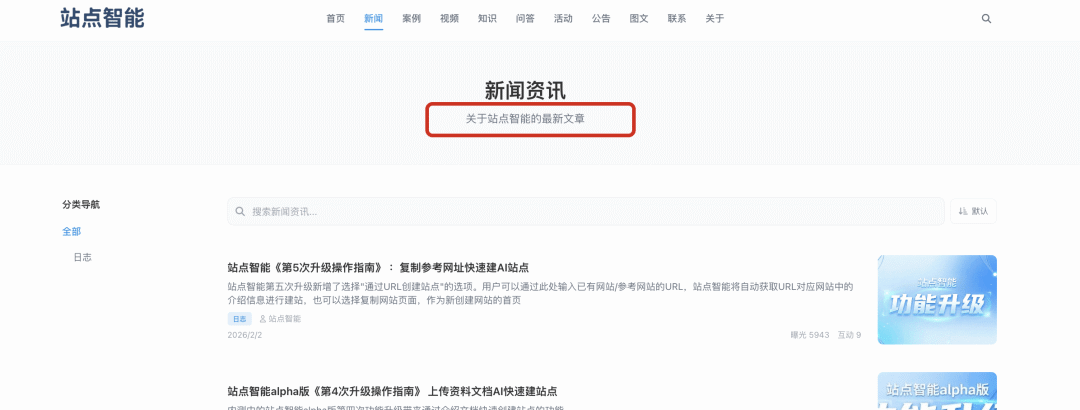The width and height of the screenshot is (1080, 410).
Task: Click the date 2026/2/2
Action: point(245,336)
